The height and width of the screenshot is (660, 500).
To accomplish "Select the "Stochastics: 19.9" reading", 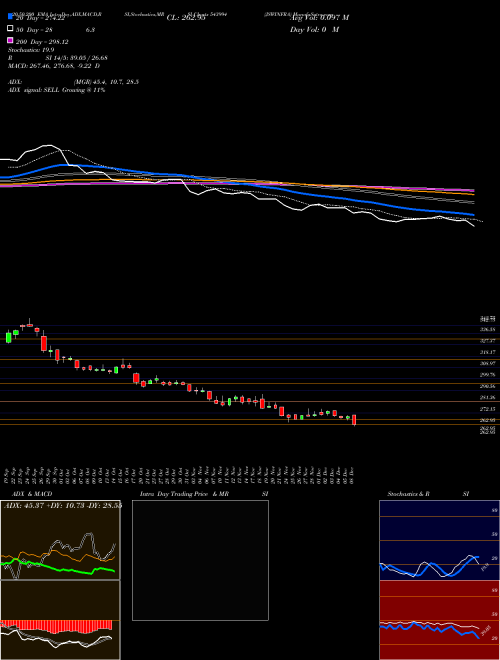I will (x=31, y=50).
